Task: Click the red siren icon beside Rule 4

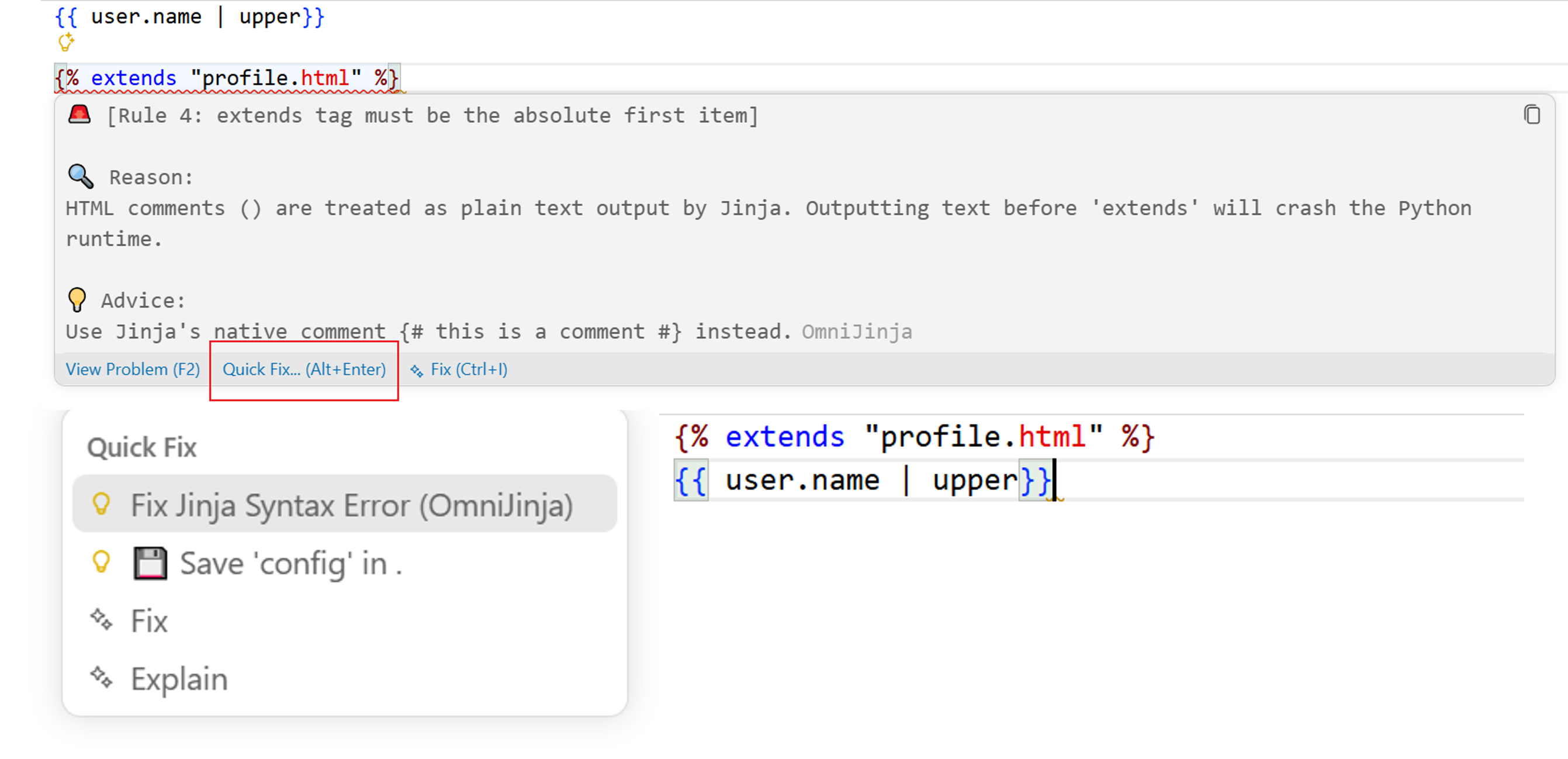Action: coord(79,114)
